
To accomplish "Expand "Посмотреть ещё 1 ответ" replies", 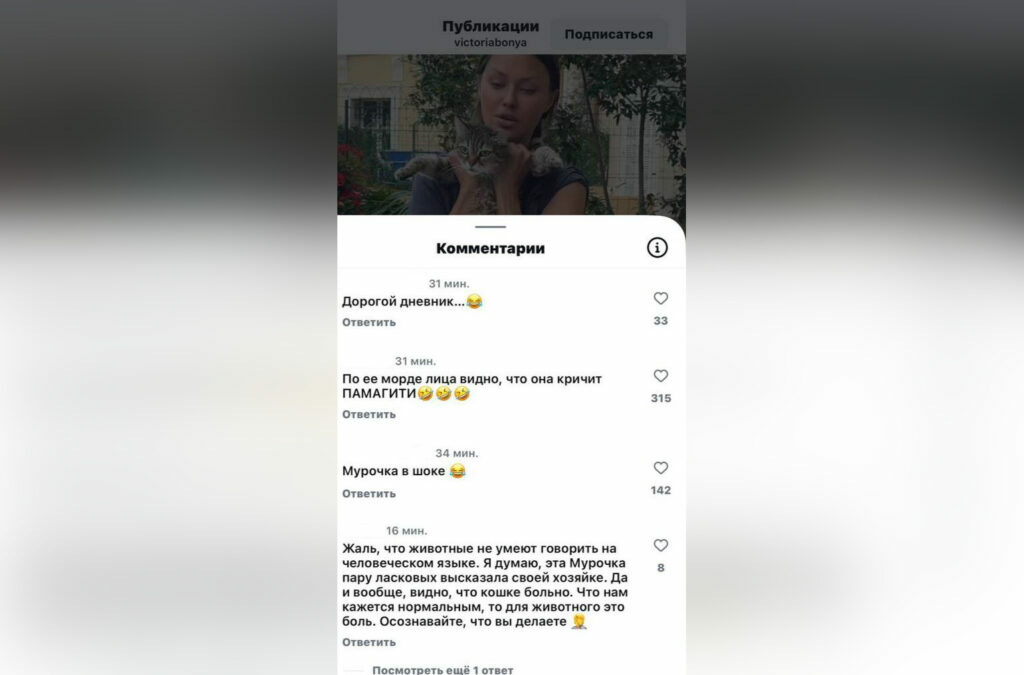I will (442, 670).
